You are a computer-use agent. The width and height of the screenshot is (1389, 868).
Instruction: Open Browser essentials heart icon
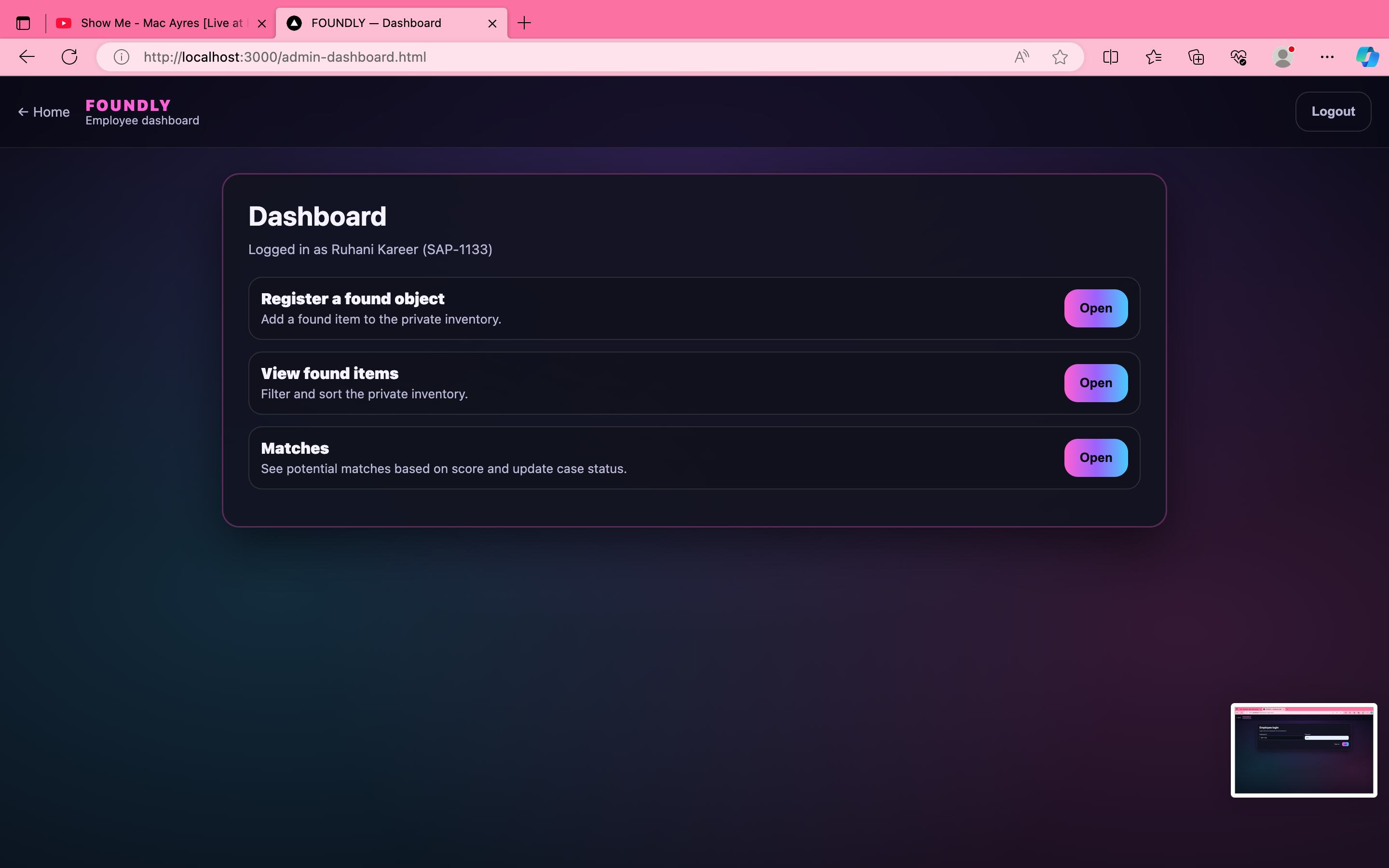1239,57
